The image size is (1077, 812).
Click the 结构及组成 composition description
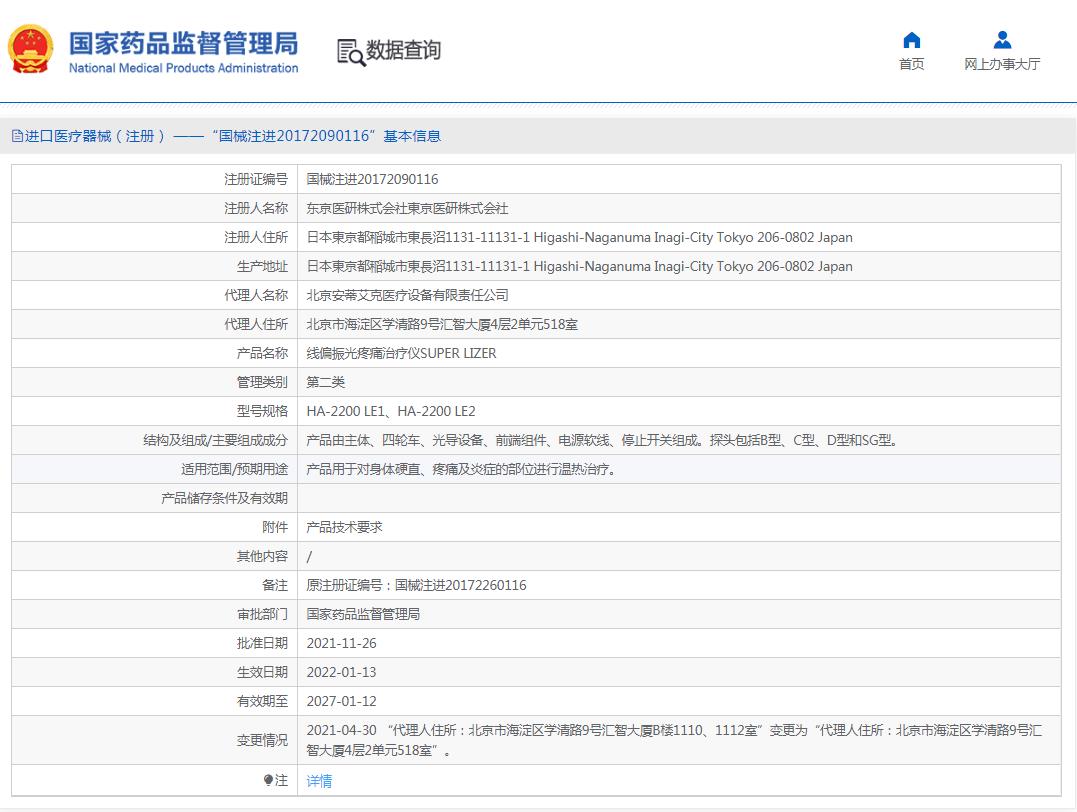602,440
